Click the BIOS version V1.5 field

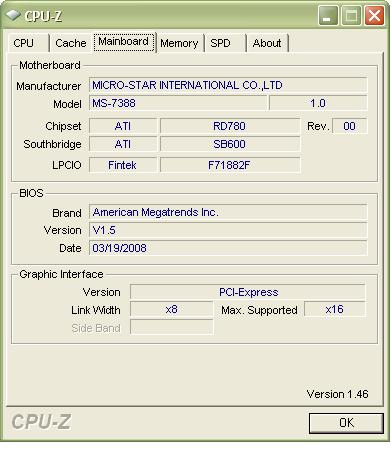[x=228, y=230]
